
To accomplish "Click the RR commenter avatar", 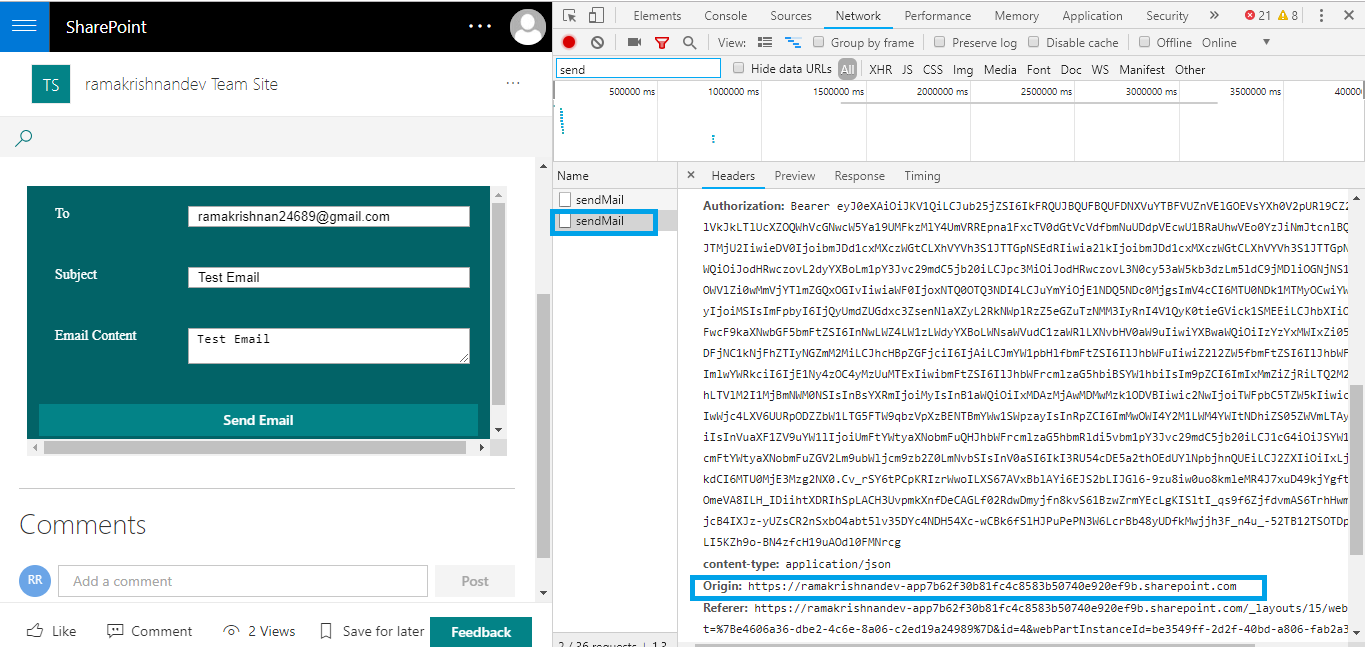I will point(34,580).
